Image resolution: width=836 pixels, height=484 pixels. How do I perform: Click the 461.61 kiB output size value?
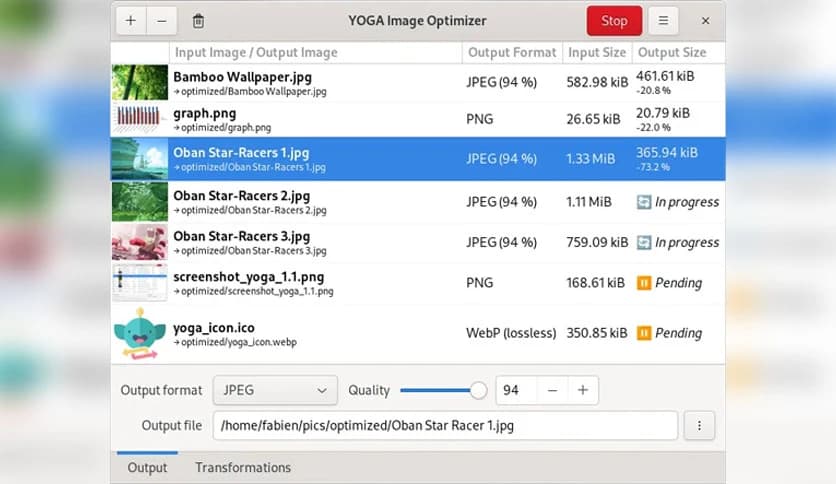click(x=665, y=76)
